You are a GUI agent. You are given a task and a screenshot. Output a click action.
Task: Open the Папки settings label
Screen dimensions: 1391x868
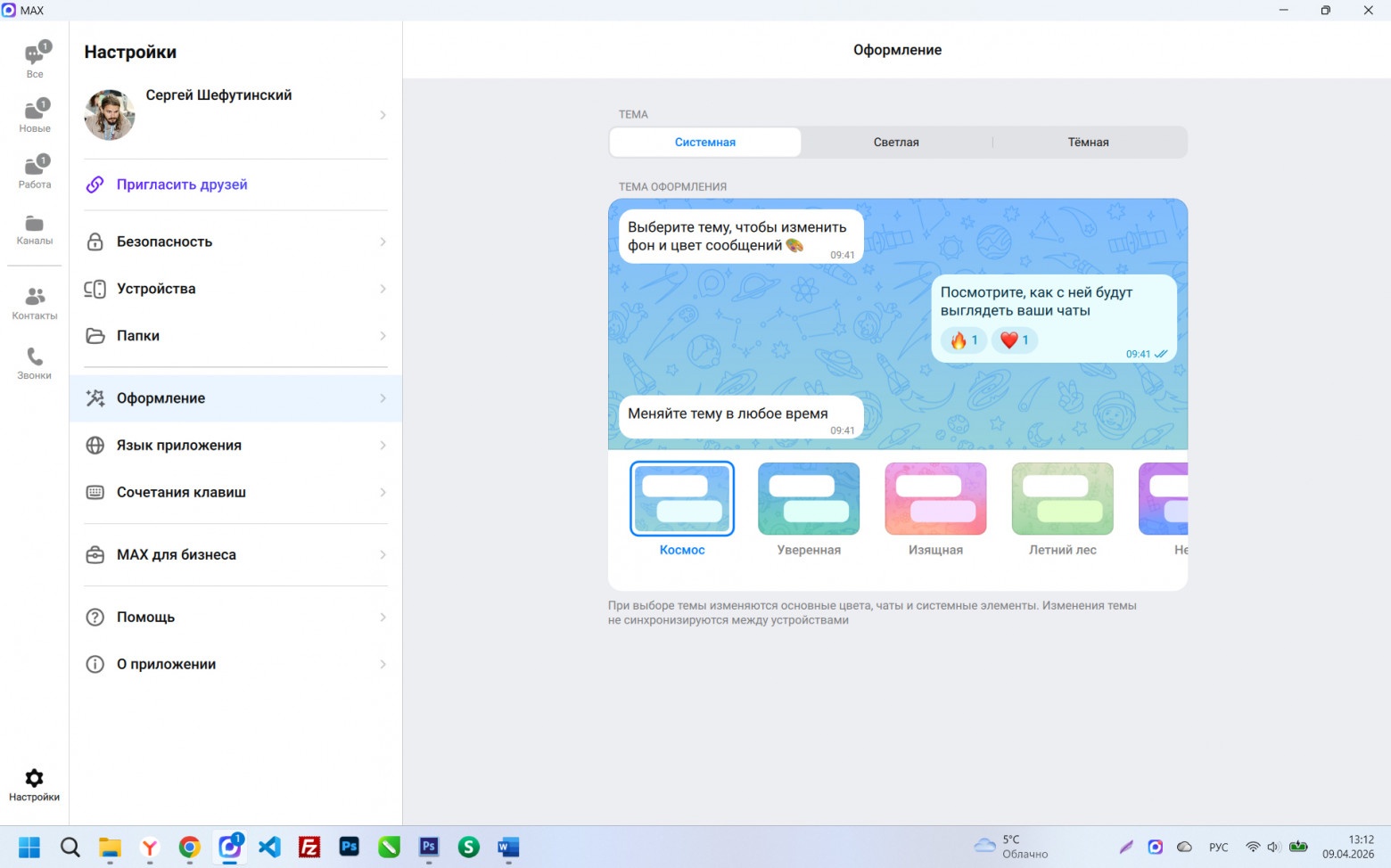(138, 336)
